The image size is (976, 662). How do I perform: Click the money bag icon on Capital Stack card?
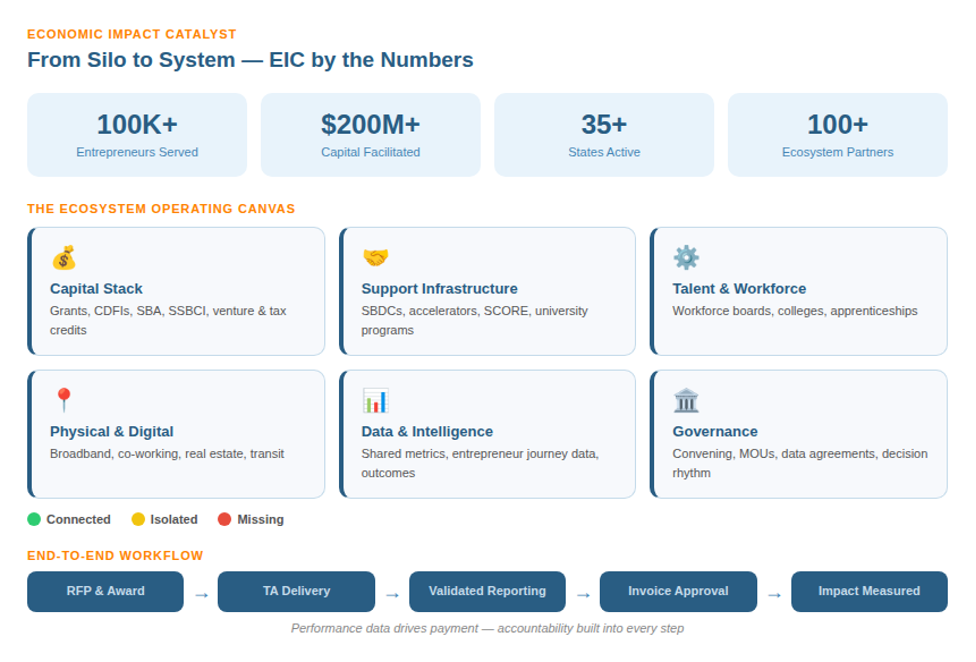(64, 257)
